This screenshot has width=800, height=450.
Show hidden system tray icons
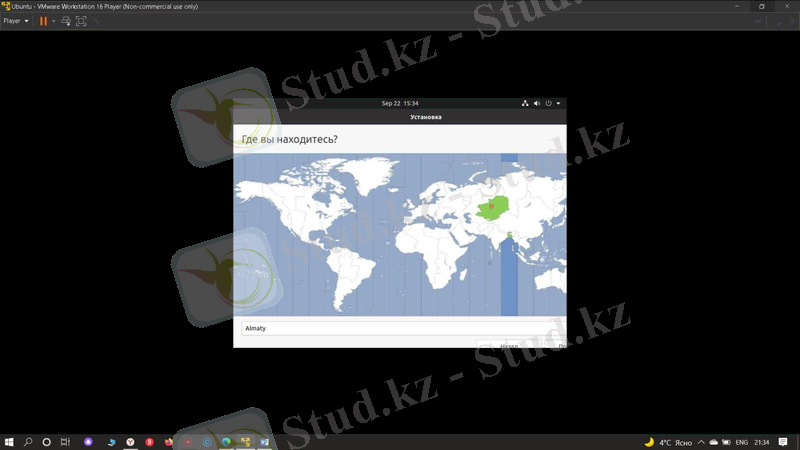tap(701, 442)
